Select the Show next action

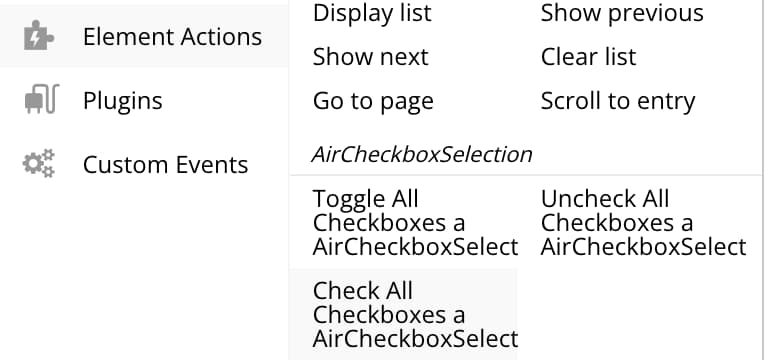click(x=370, y=57)
